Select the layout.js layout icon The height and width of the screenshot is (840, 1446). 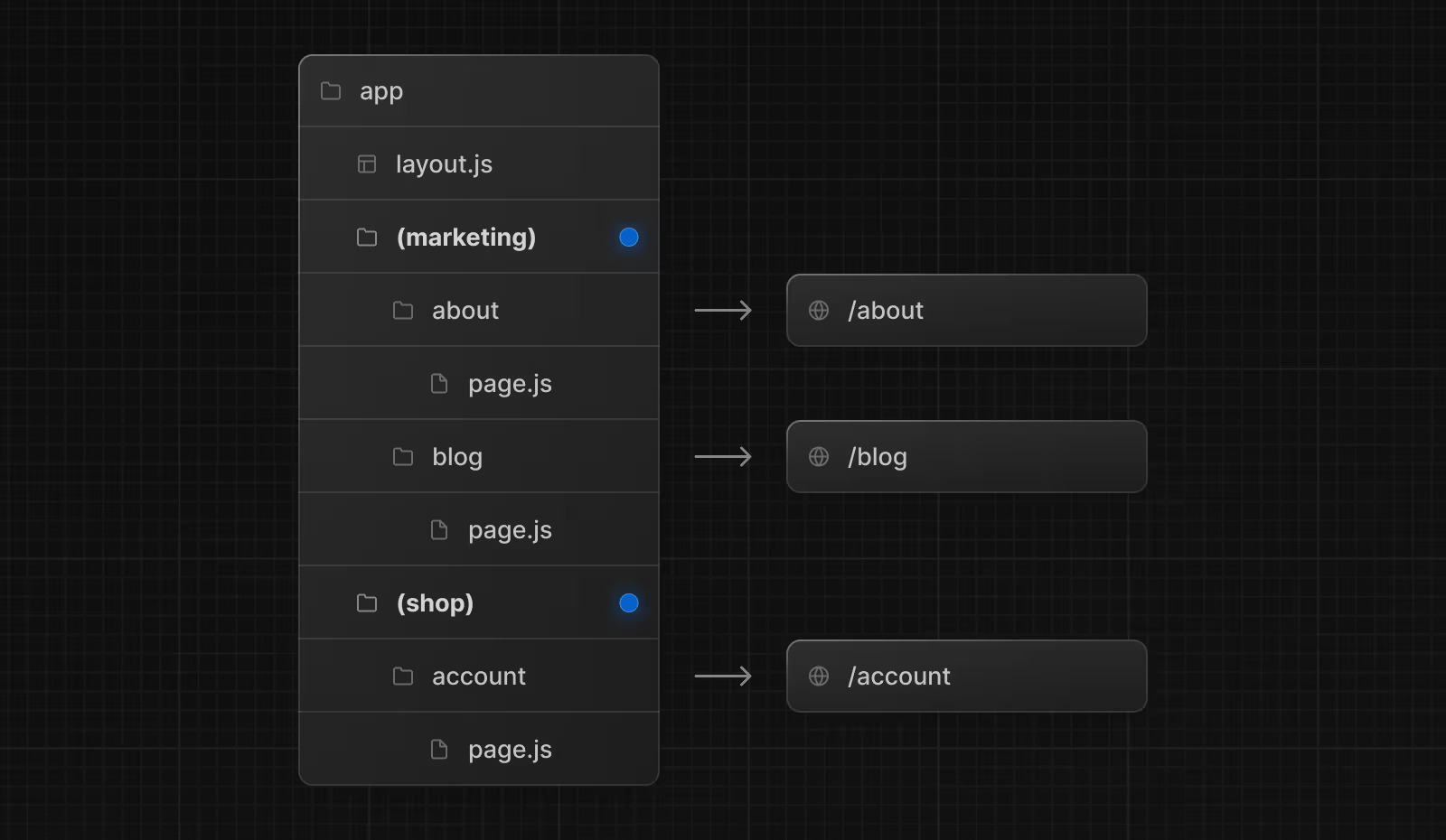click(x=366, y=163)
